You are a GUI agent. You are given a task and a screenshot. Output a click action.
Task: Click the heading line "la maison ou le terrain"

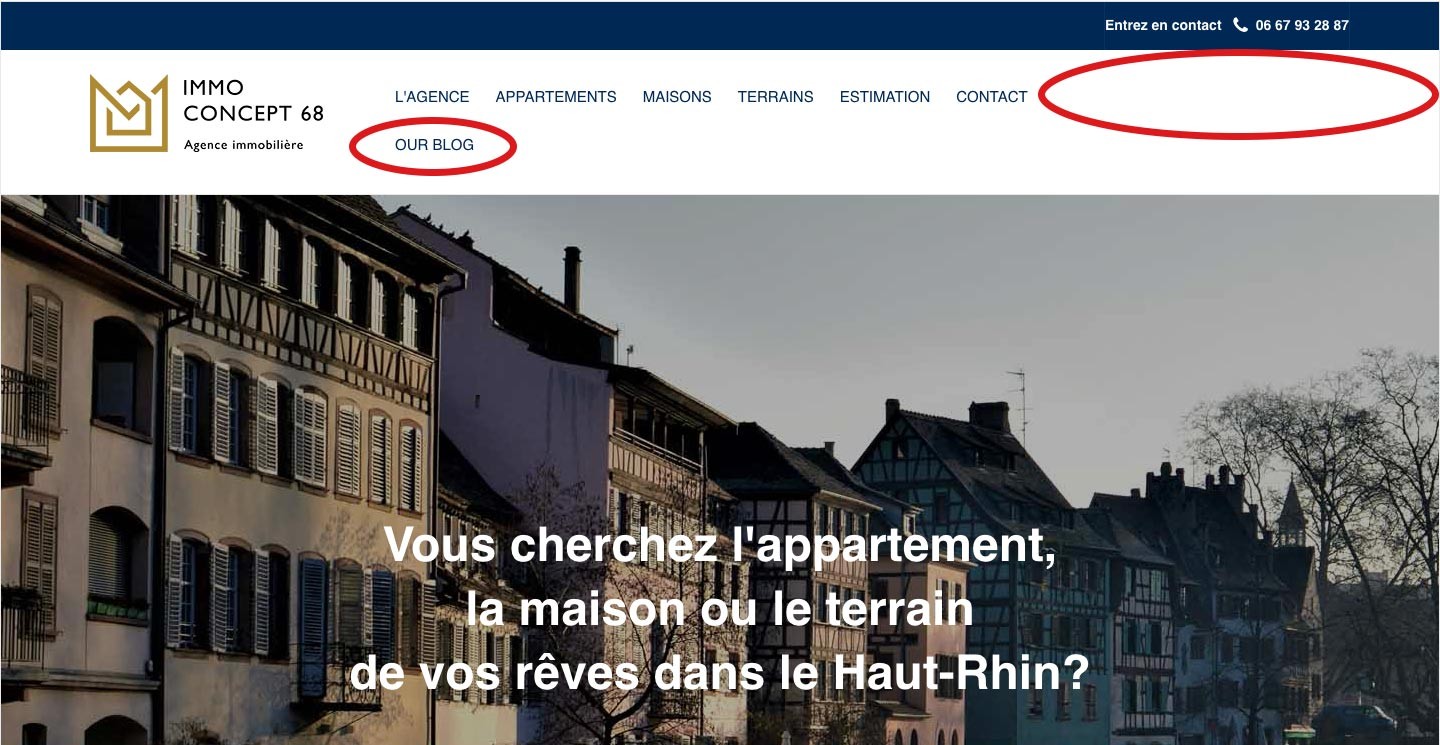click(720, 609)
